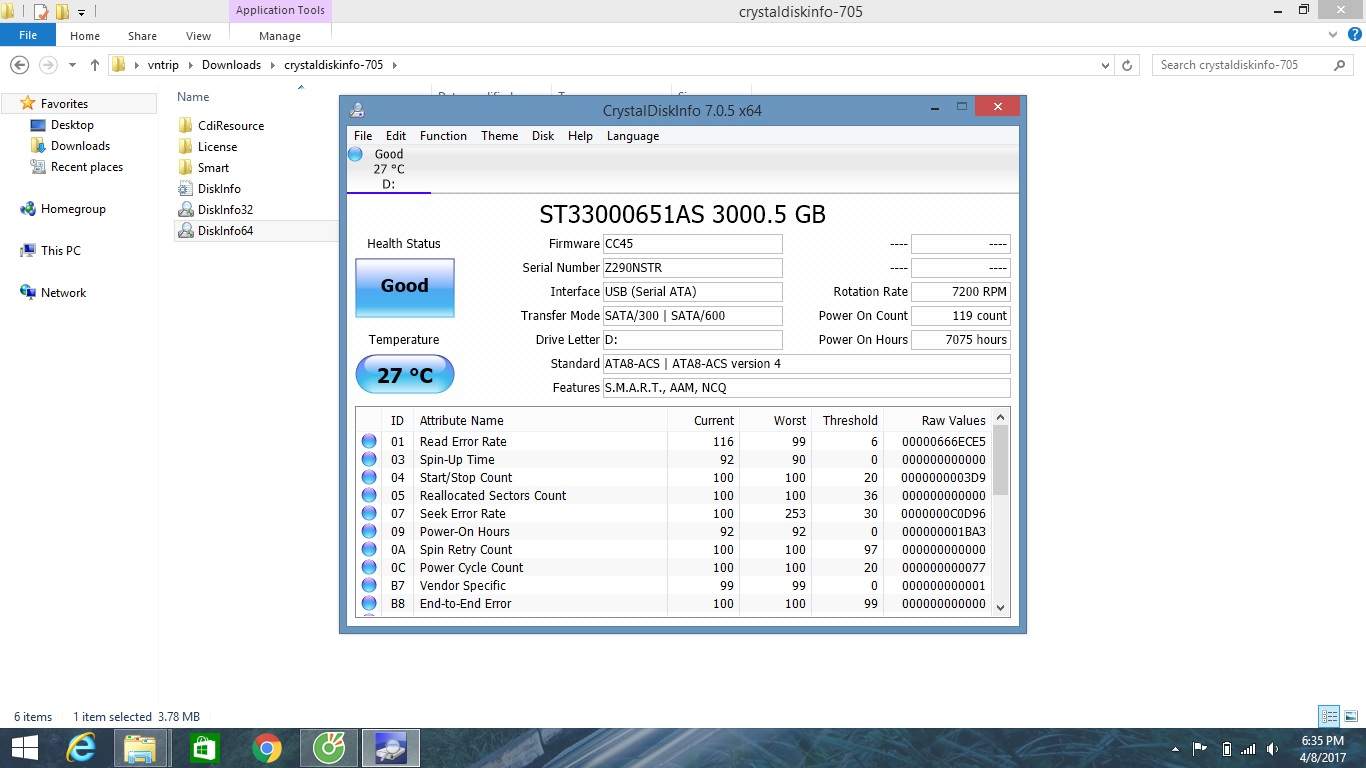Image resolution: width=1366 pixels, height=768 pixels.
Task: Switch to CrystalDiskInfo in the taskbar
Action: (x=390, y=748)
